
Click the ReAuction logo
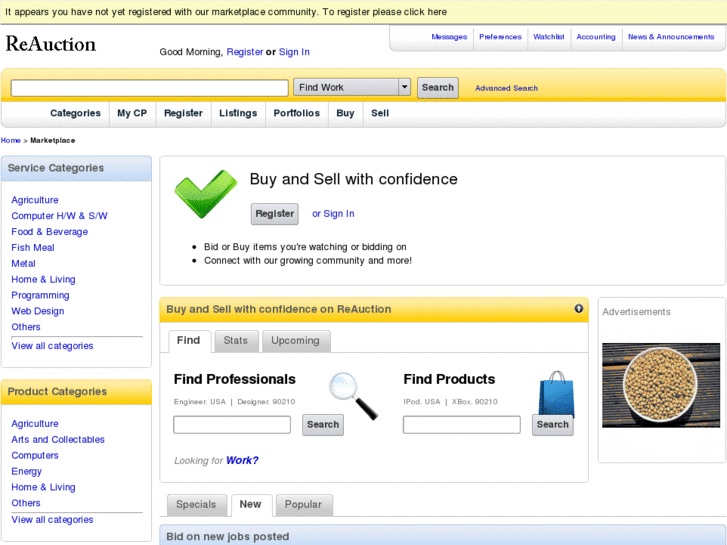(x=51, y=44)
